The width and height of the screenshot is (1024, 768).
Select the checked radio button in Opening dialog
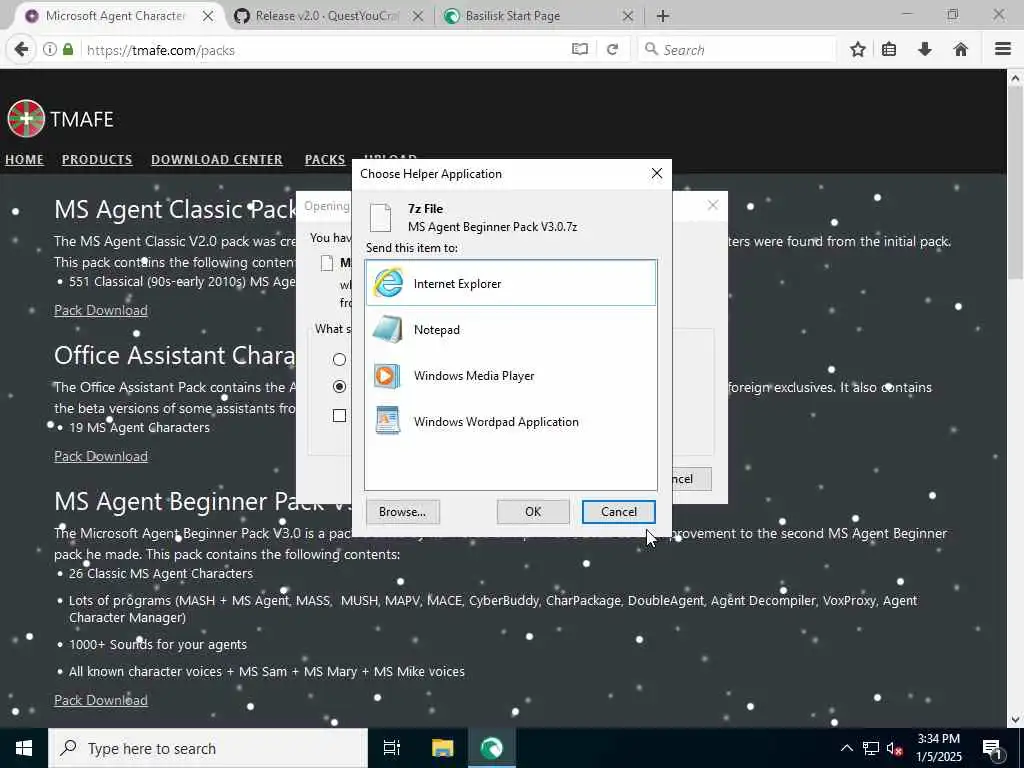tap(340, 387)
